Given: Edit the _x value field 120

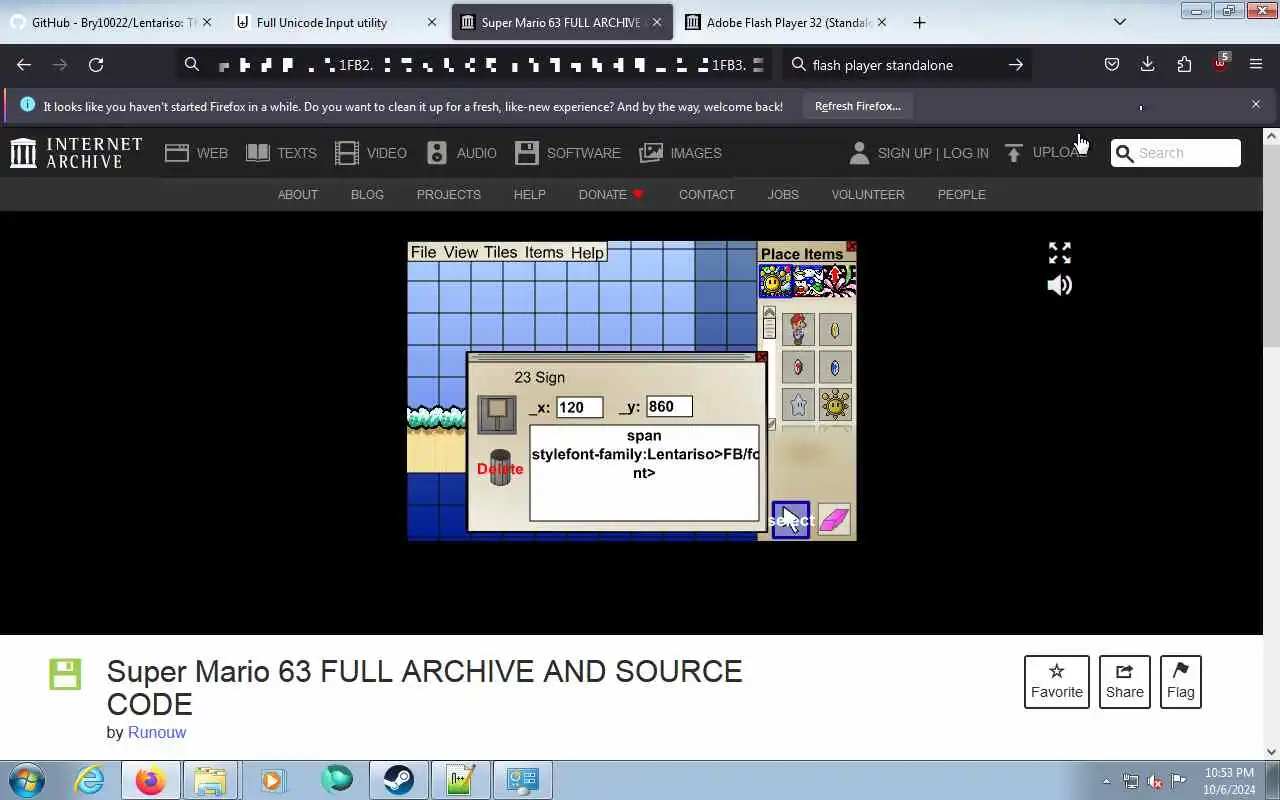Looking at the screenshot, I should coord(579,407).
